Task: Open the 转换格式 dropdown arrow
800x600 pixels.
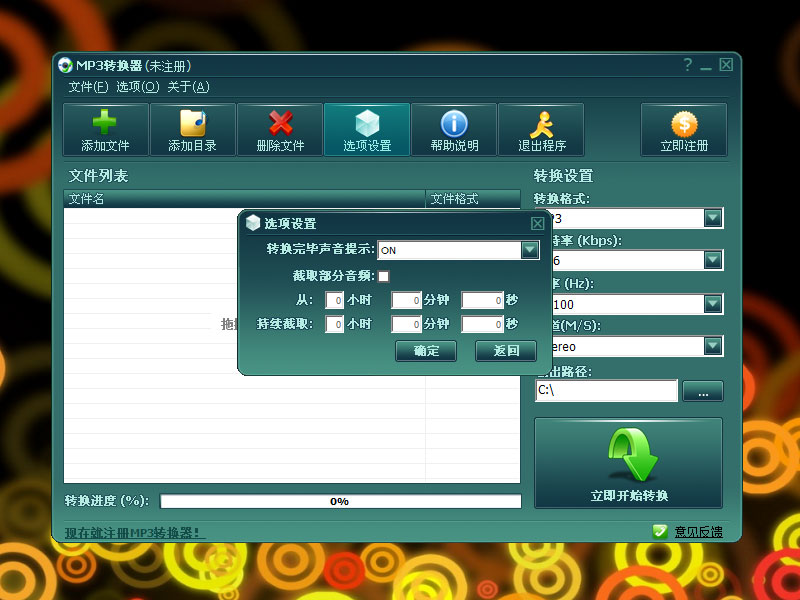Action: pos(713,218)
